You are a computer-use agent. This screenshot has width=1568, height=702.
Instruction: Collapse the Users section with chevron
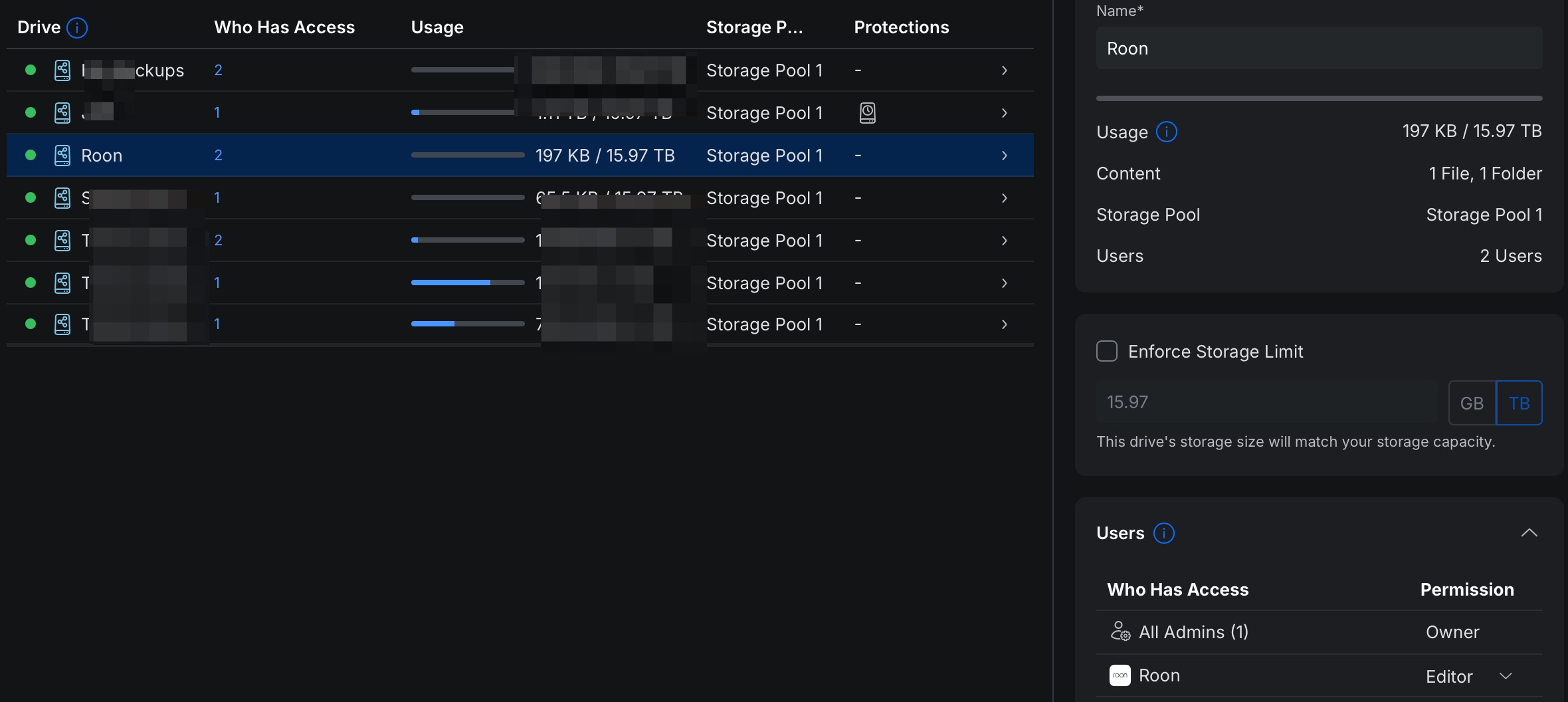1529,532
